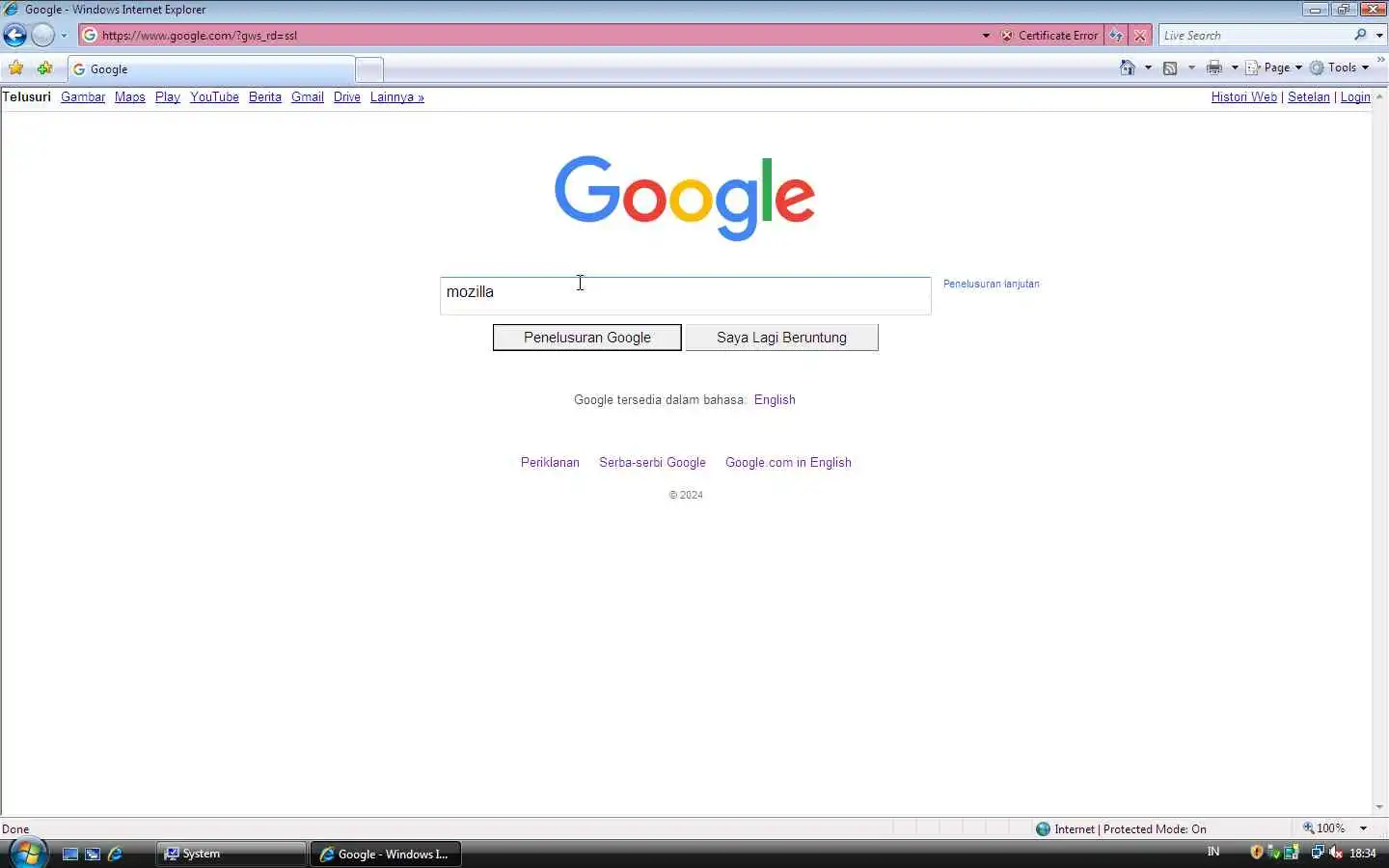The image size is (1389, 868).
Task: Expand the Feeds dropdown arrow
Action: click(1191, 68)
